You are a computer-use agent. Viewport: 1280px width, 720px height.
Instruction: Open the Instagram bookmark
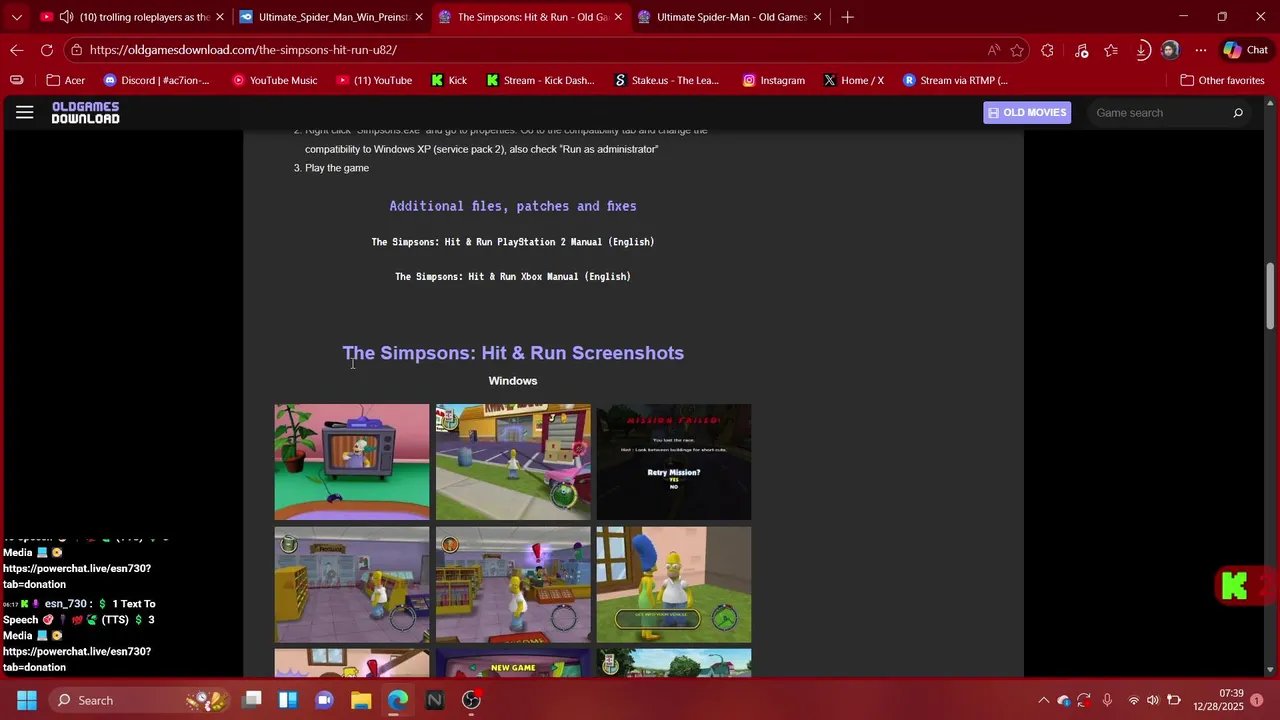click(x=773, y=80)
